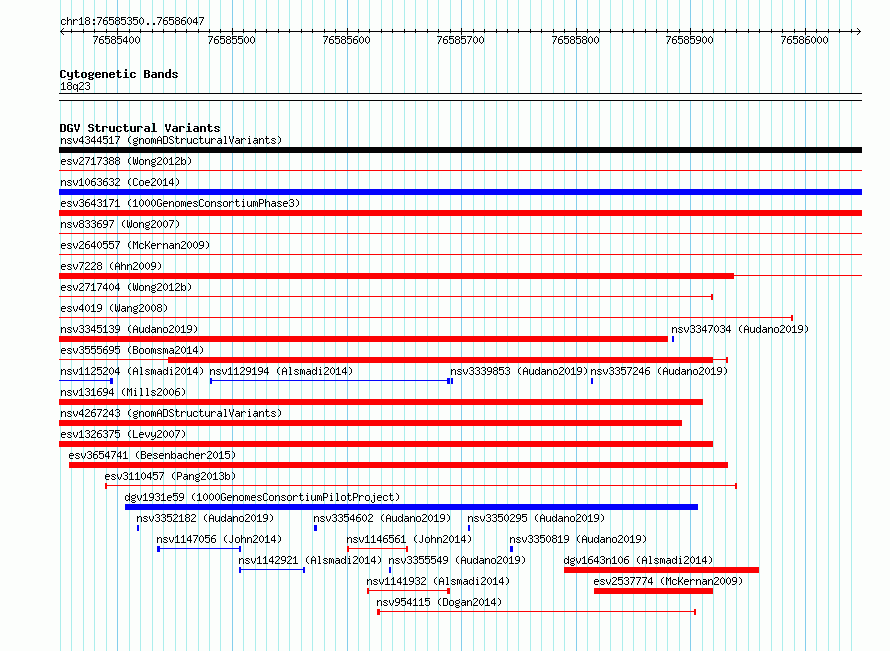Open the nsv1129194 (Alsmadi2014) variant

(x=282, y=371)
